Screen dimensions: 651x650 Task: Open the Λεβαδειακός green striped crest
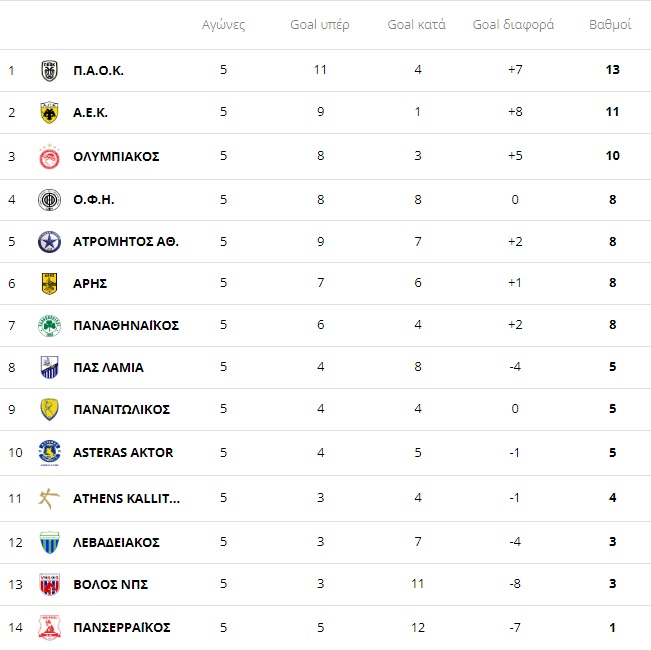[49, 542]
